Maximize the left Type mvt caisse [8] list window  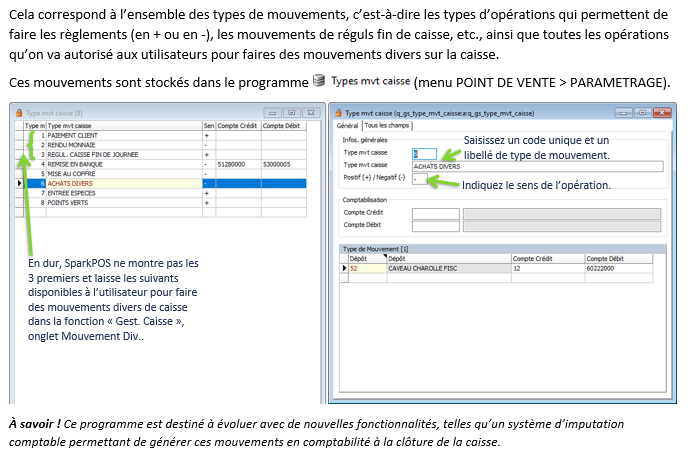290,114
